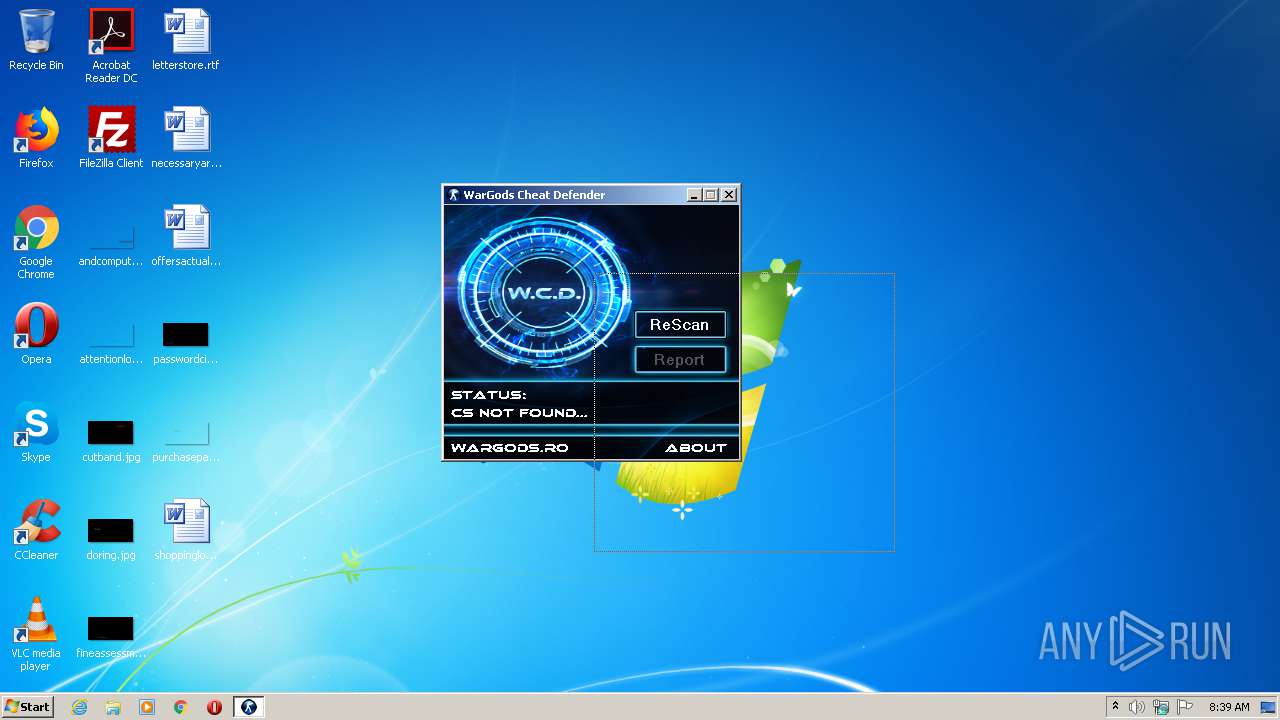This screenshot has width=1280, height=720.
Task: Select the offersactual... document
Action: [186, 236]
